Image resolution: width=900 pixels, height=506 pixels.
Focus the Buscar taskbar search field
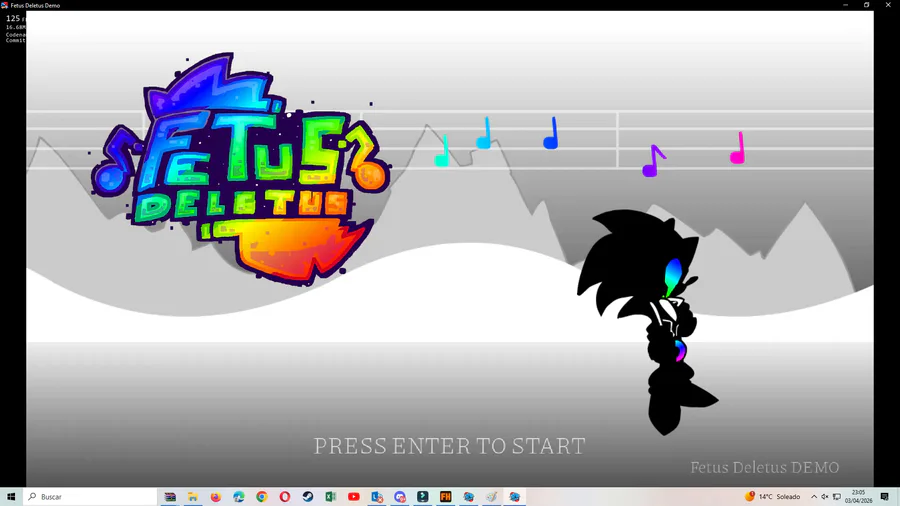coord(90,497)
